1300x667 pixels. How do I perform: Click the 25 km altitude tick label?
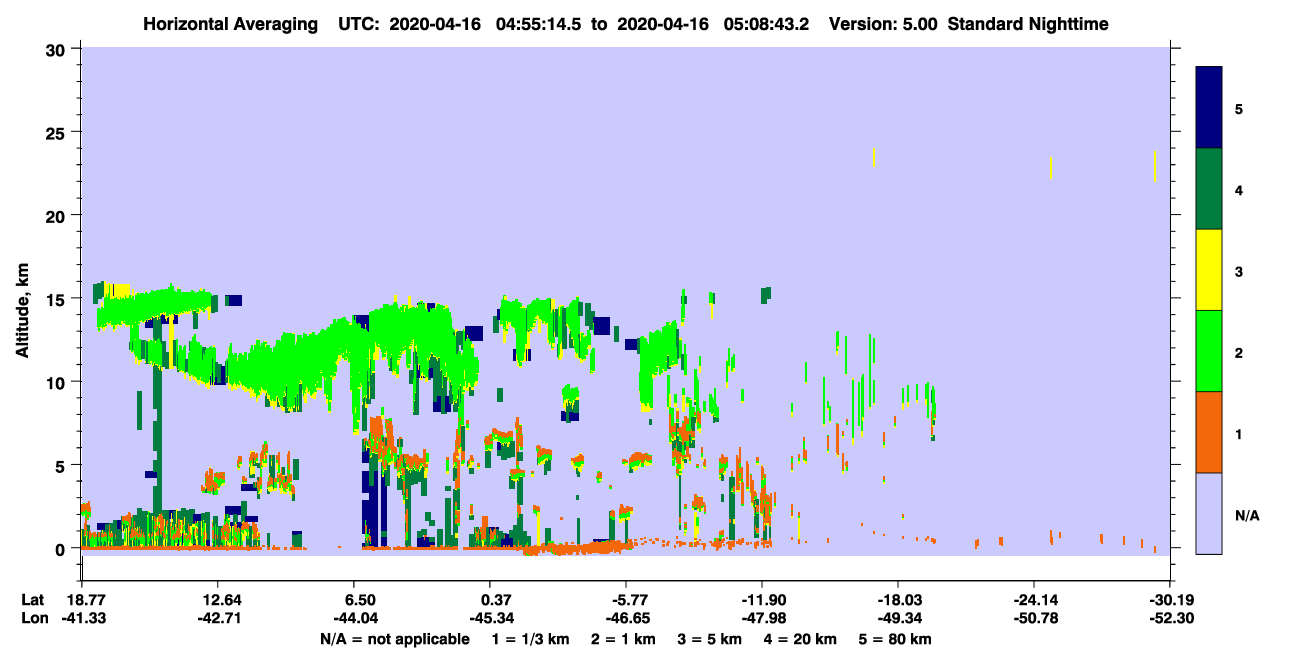(x=58, y=132)
